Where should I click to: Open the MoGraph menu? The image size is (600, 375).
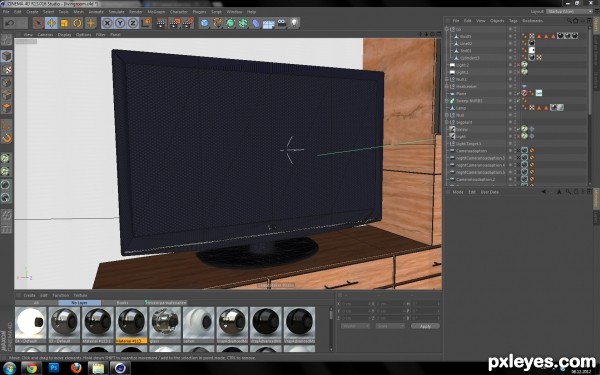point(156,12)
